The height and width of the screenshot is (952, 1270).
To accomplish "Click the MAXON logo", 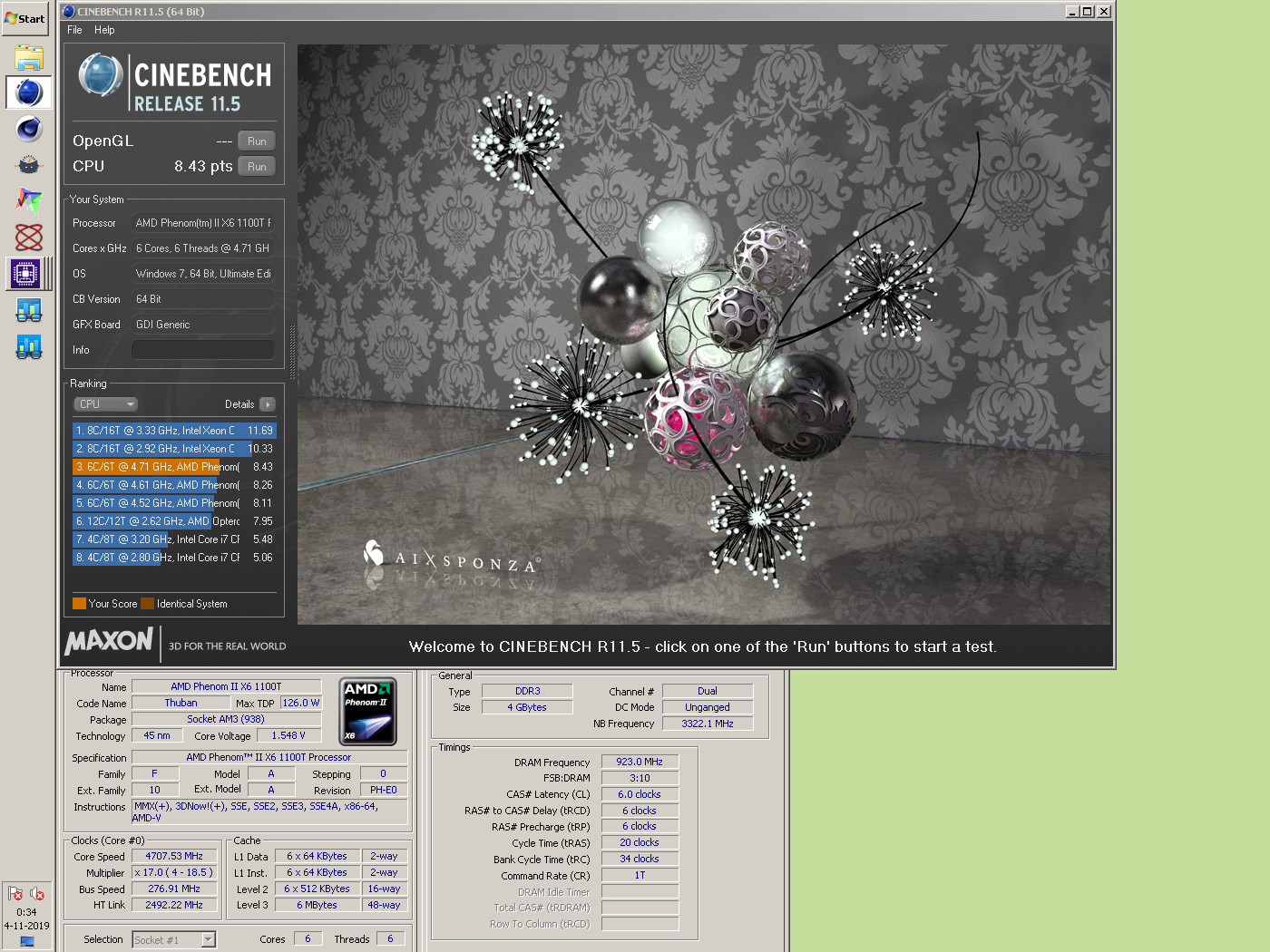I will coord(109,642).
